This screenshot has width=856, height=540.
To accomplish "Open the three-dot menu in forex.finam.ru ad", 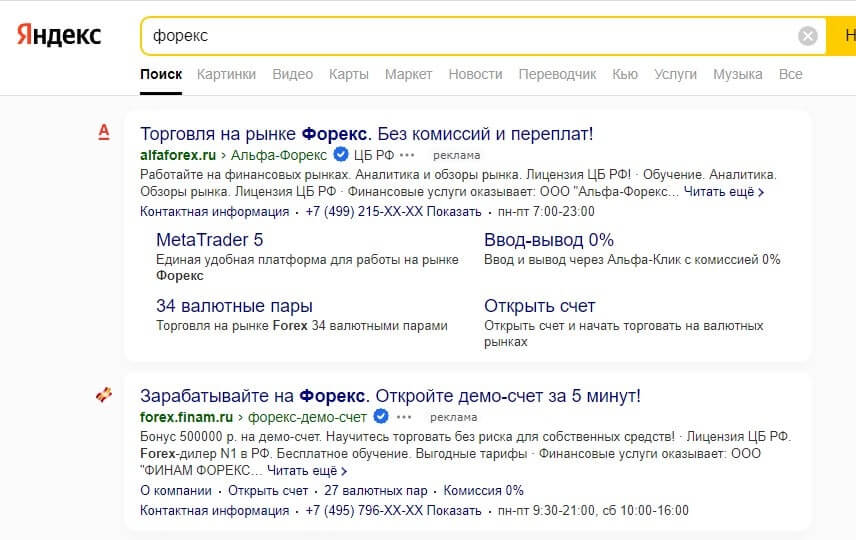I will click(x=404, y=417).
